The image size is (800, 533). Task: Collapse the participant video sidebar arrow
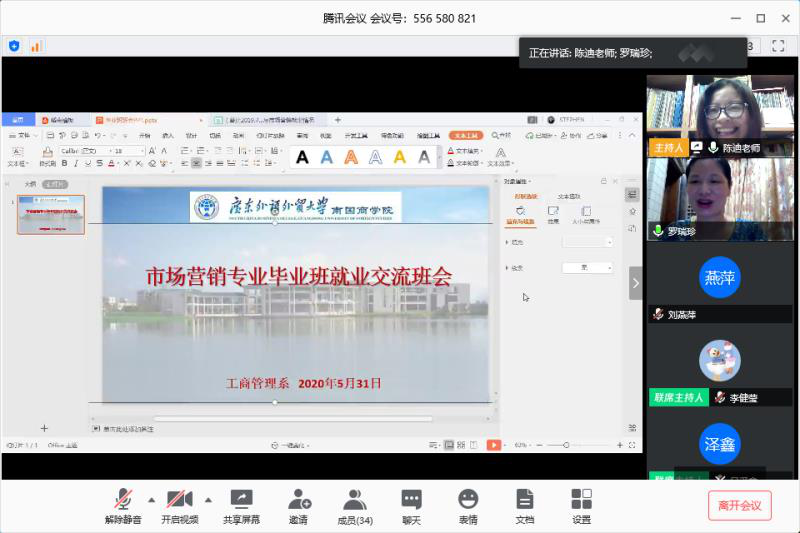click(635, 283)
